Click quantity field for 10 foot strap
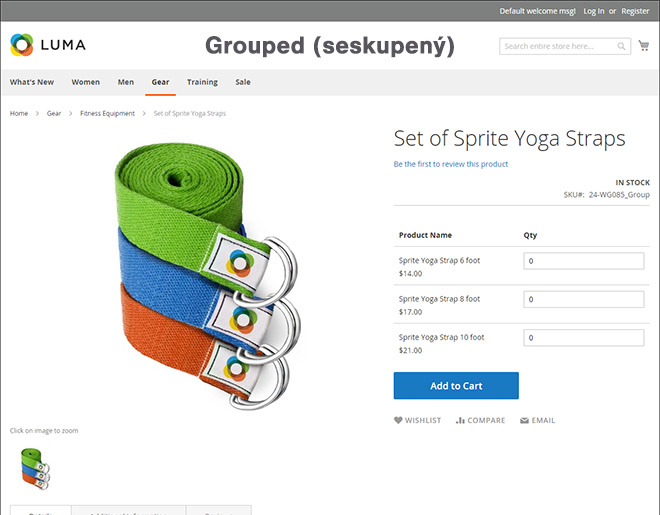This screenshot has width=660, height=515. (584, 338)
